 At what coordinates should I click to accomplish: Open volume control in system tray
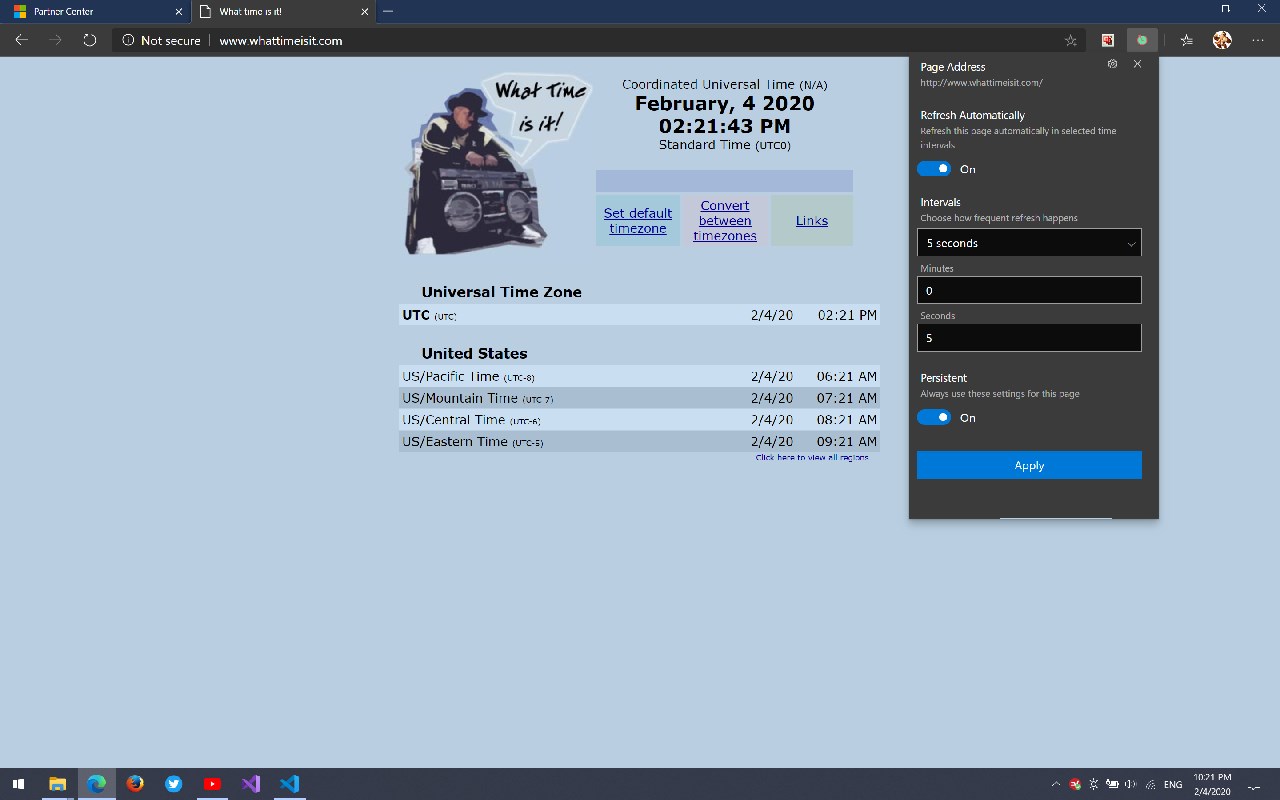pos(1130,785)
